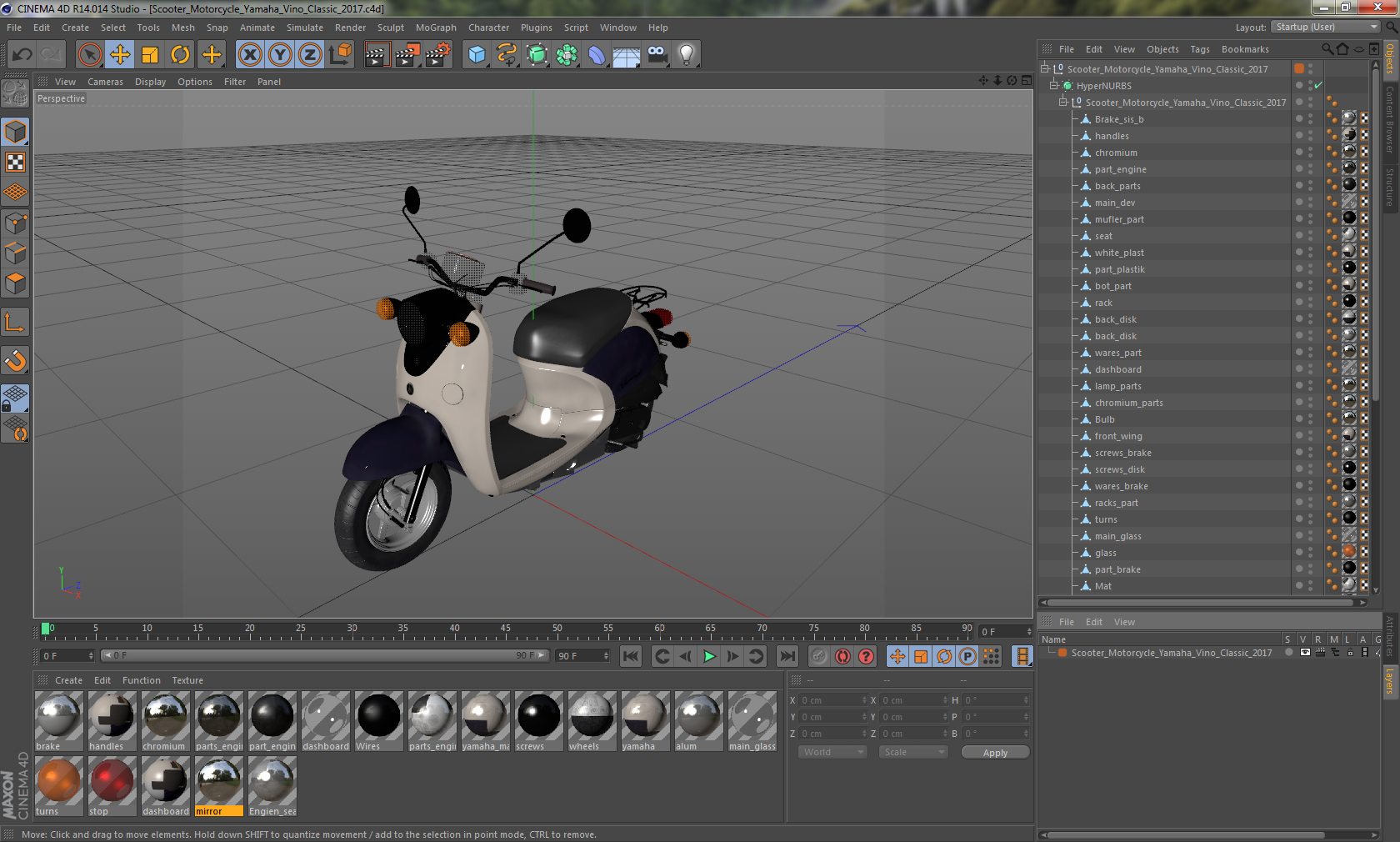
Task: Open the Structure side tab
Action: [x=1390, y=188]
